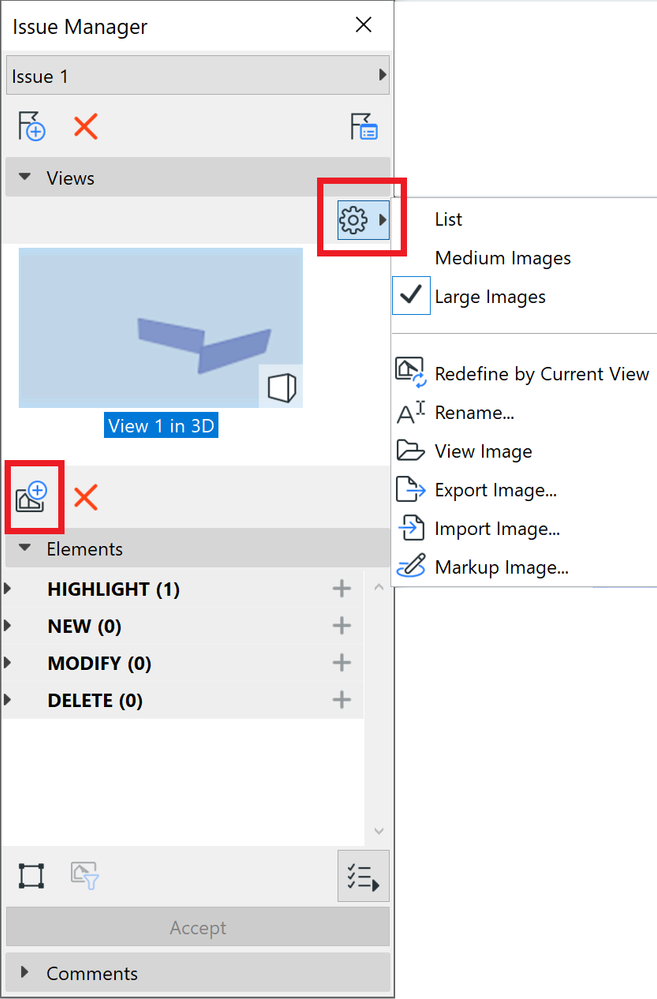The height and width of the screenshot is (999, 657).
Task: Open the issue details flag icon
Action: click(363, 127)
